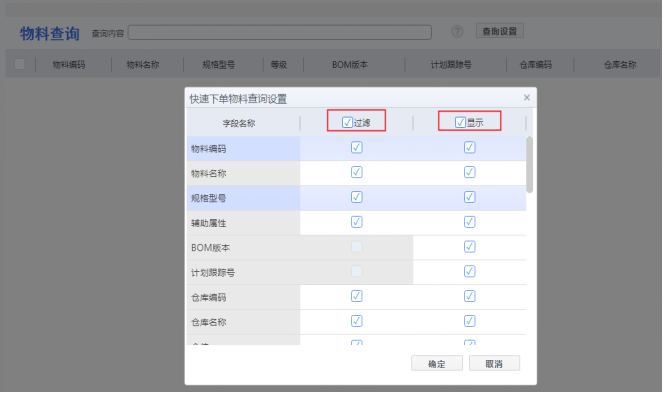663x393 pixels.
Task: Select the 计划跟踪号 field name row
Action: click(244, 272)
